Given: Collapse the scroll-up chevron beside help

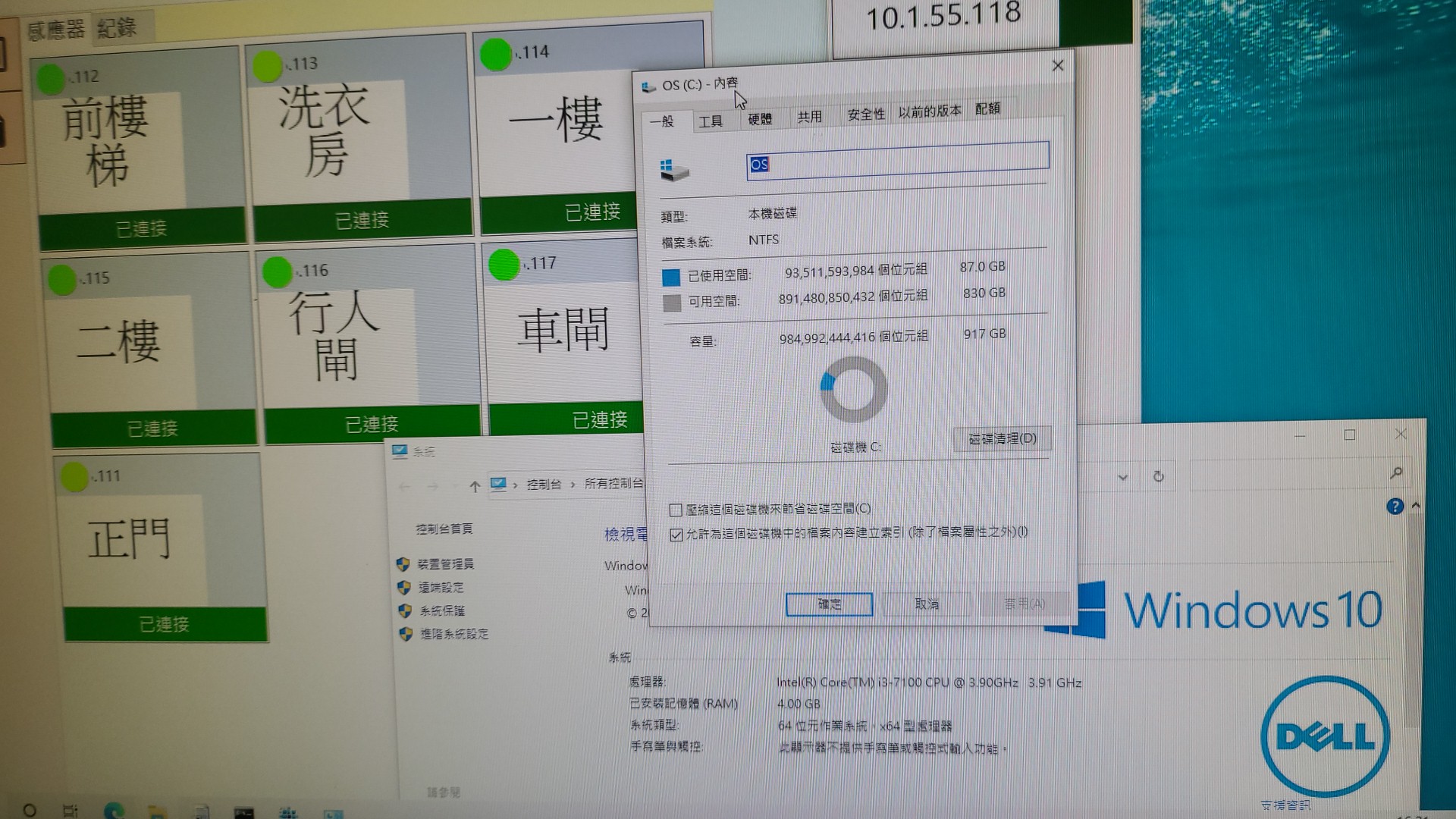Looking at the screenshot, I should point(1416,505).
